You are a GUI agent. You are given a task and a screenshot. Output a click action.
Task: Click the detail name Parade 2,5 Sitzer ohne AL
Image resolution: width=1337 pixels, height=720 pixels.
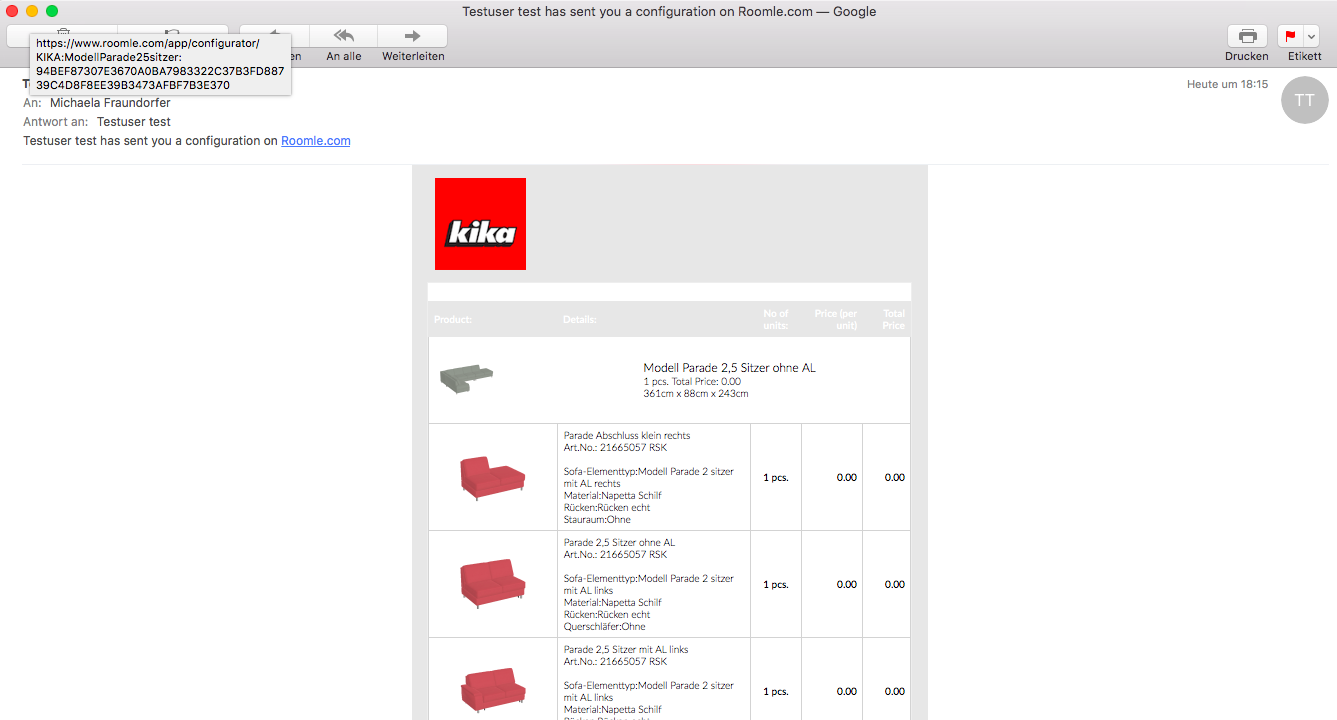(x=619, y=542)
